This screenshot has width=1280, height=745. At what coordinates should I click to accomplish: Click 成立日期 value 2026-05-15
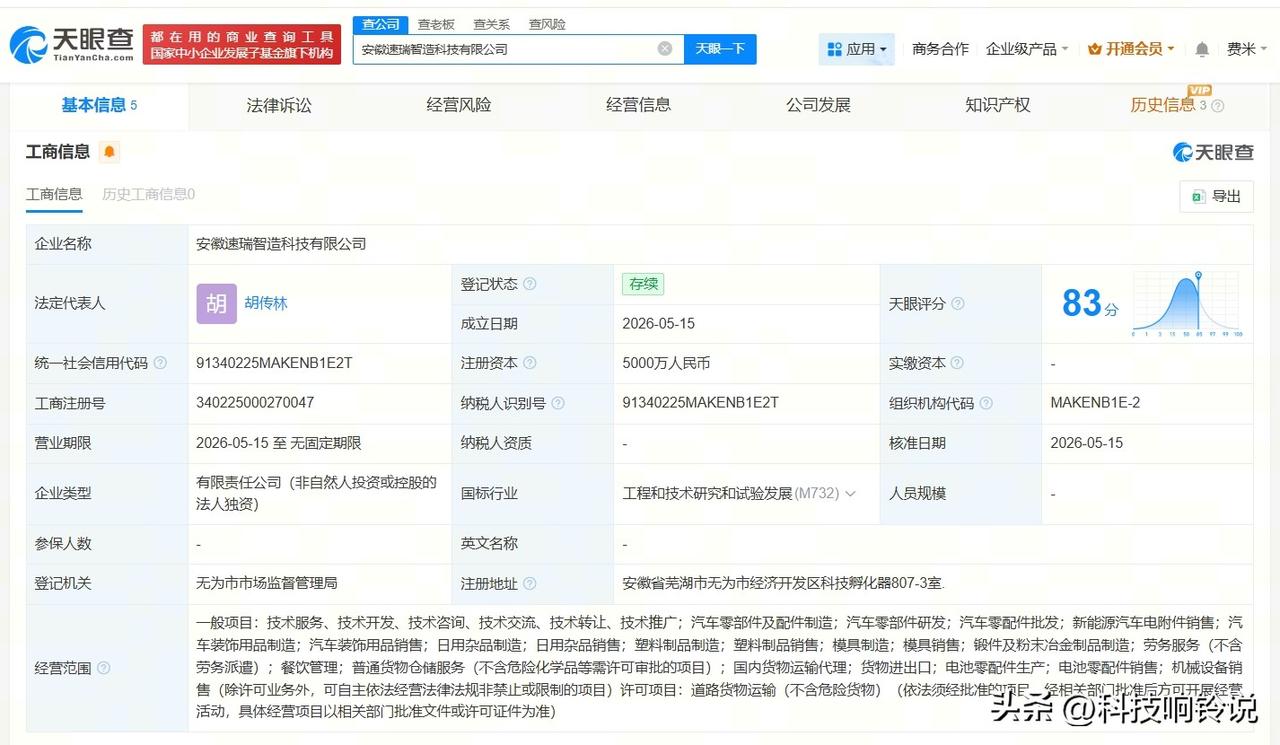tap(658, 324)
